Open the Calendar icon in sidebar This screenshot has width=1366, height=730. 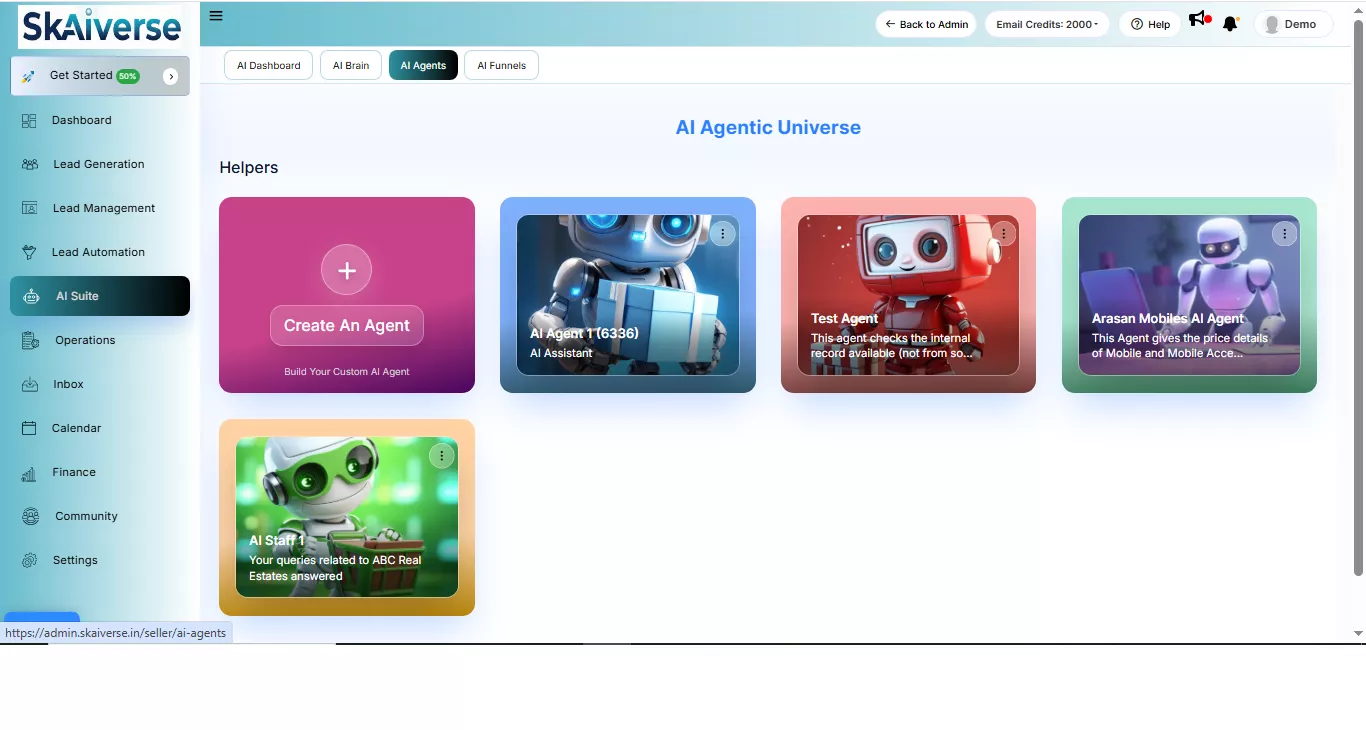click(30, 429)
